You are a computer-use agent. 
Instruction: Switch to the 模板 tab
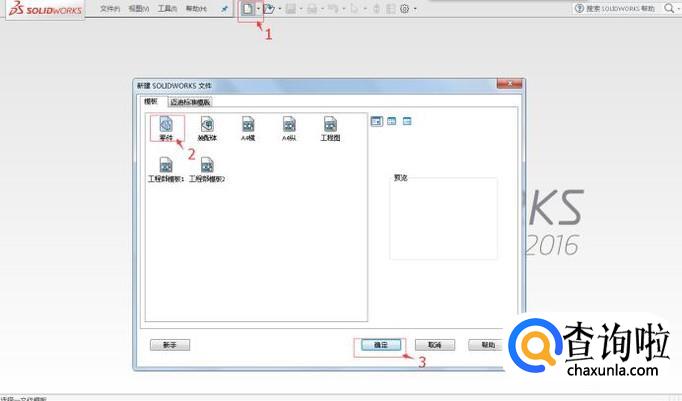point(150,101)
